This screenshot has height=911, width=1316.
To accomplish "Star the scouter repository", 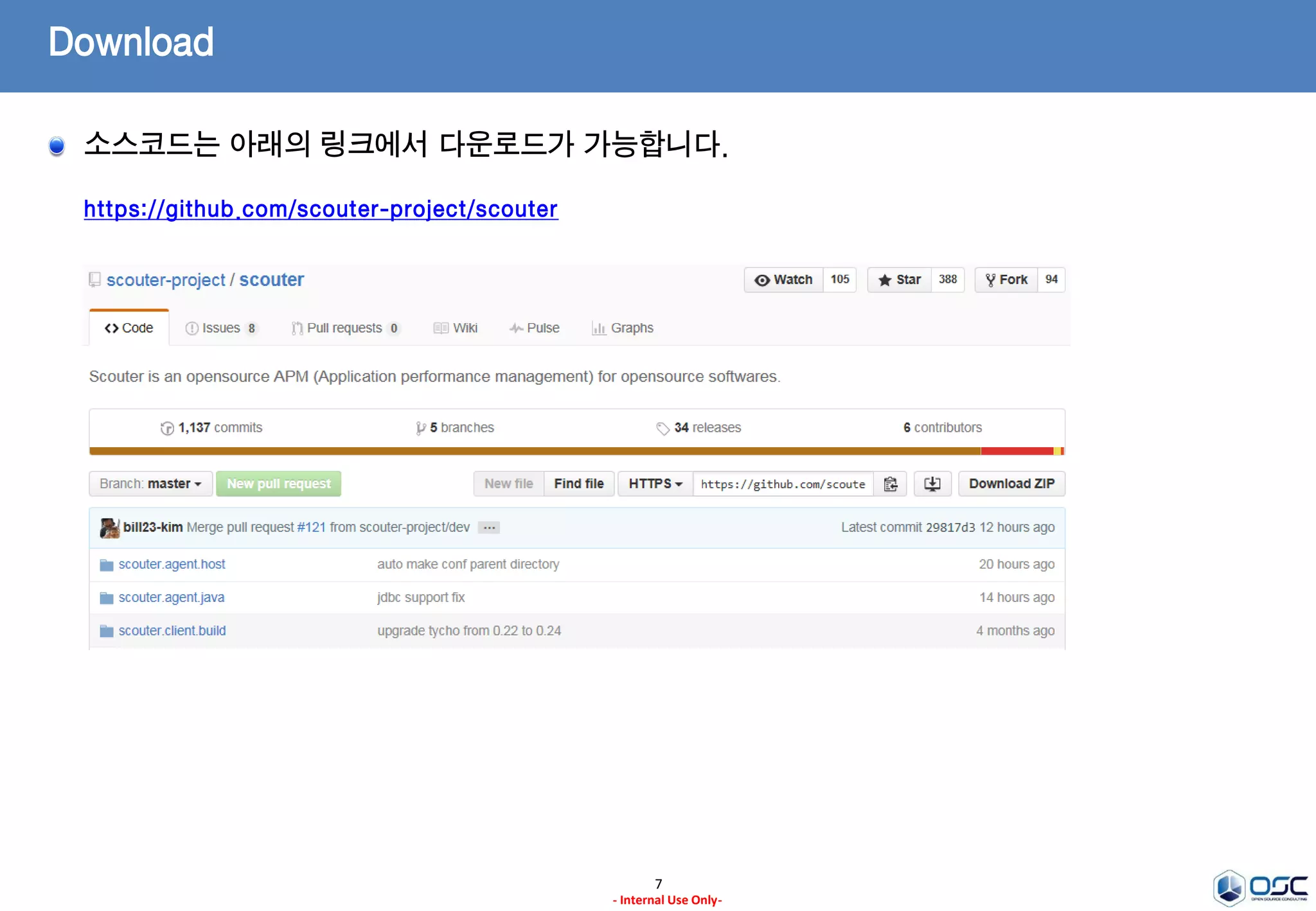I will 899,279.
